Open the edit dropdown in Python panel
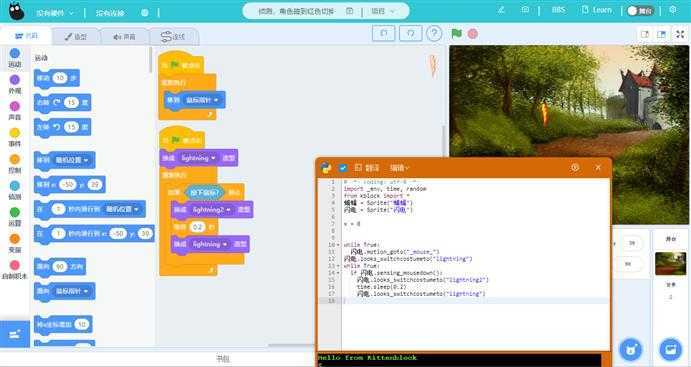The width and height of the screenshot is (691, 367). (x=399, y=168)
